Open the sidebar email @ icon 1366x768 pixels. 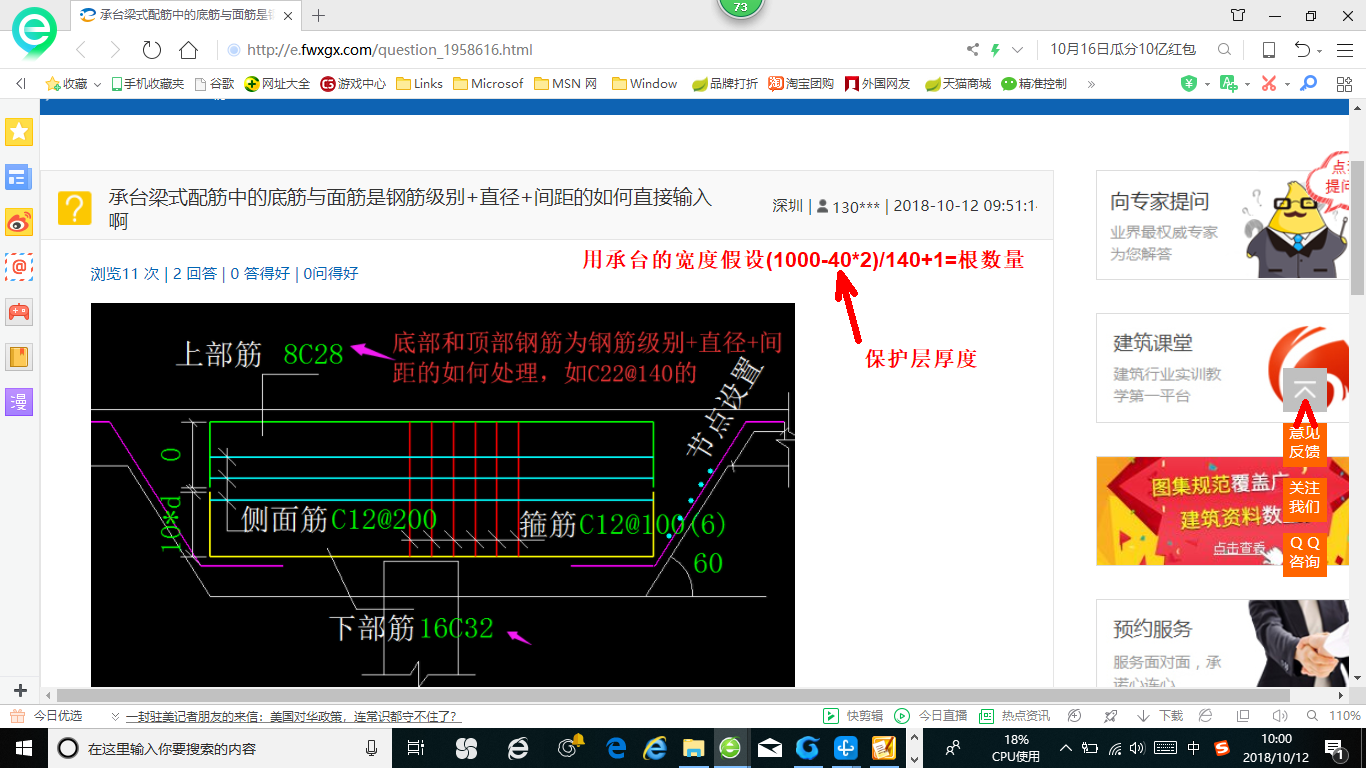(19, 266)
